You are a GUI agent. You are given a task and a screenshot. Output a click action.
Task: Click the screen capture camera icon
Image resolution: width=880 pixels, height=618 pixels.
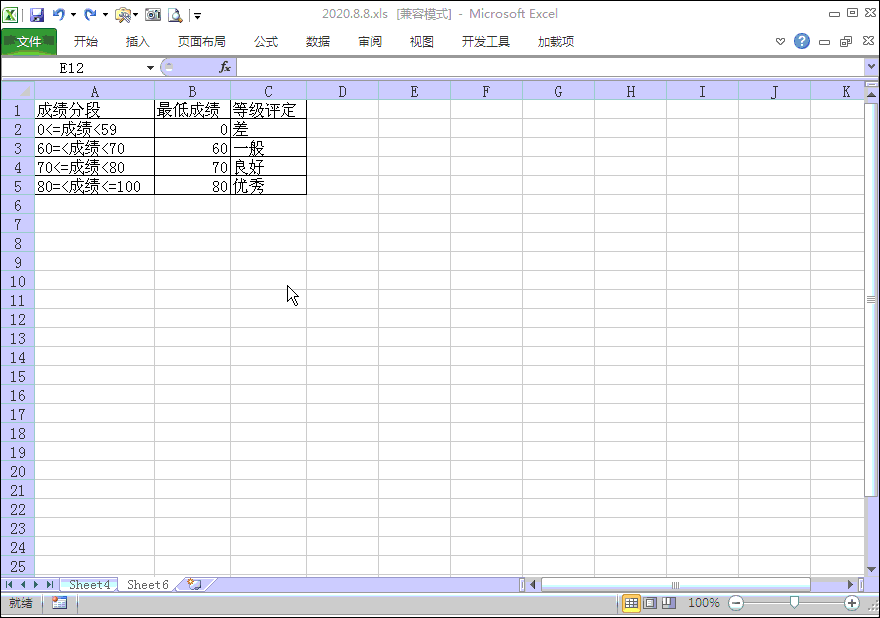click(x=152, y=15)
